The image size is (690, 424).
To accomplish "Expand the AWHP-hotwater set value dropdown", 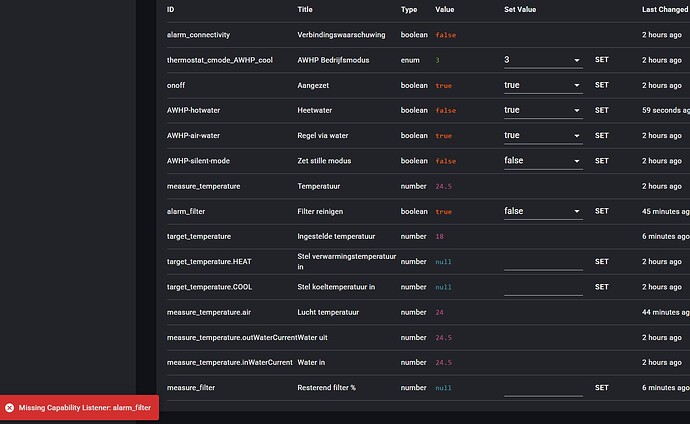I will click(x=543, y=110).
